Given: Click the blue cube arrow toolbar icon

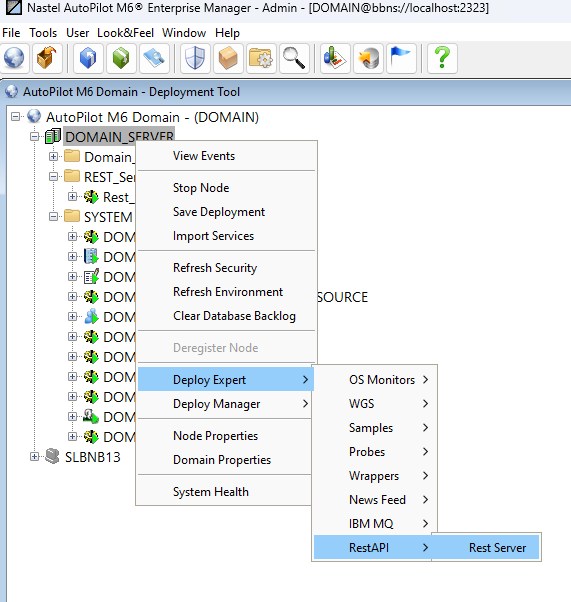Looking at the screenshot, I should pyautogui.click(x=88, y=58).
